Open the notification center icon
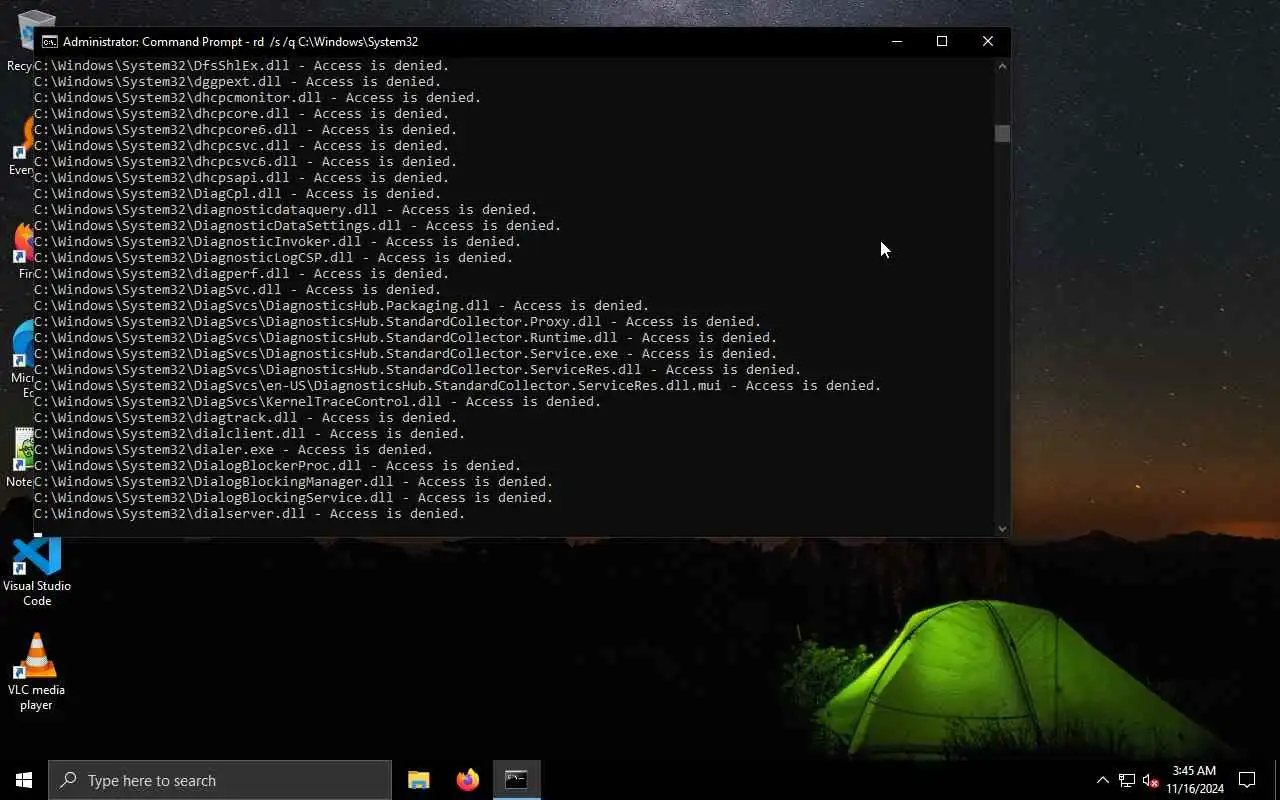 [1247, 780]
